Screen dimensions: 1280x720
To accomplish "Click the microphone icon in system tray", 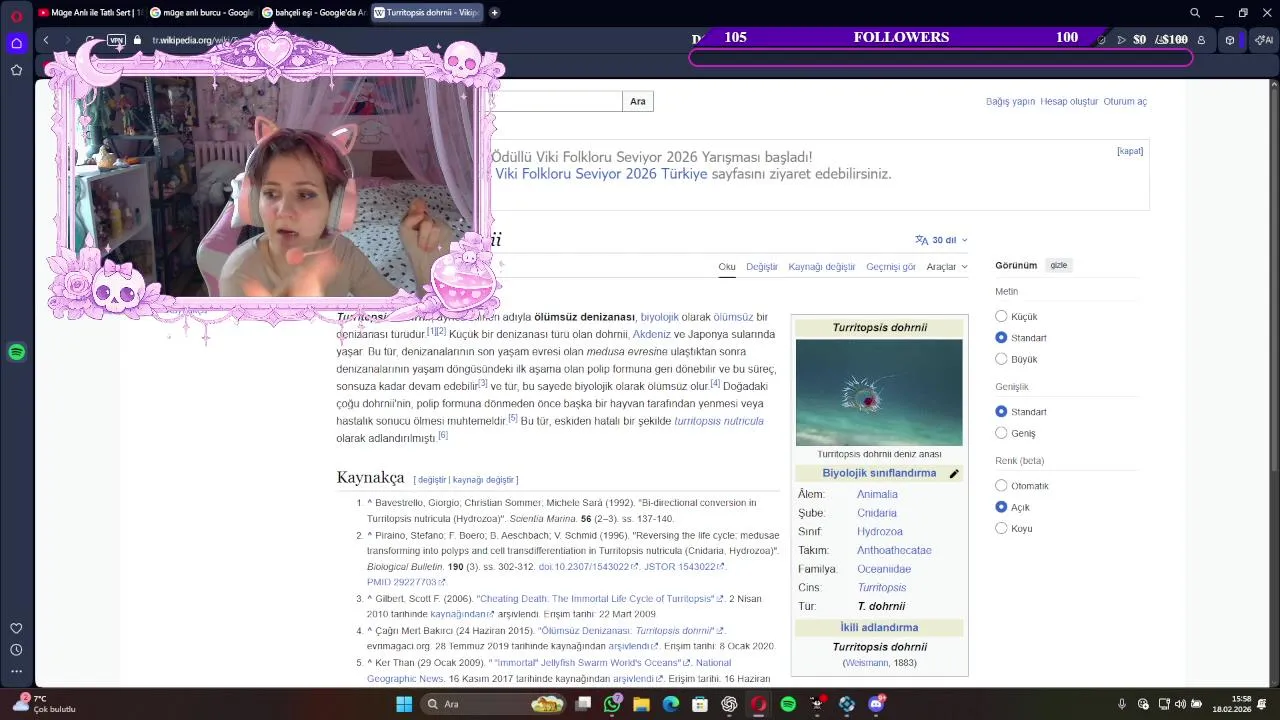I will [1122, 704].
